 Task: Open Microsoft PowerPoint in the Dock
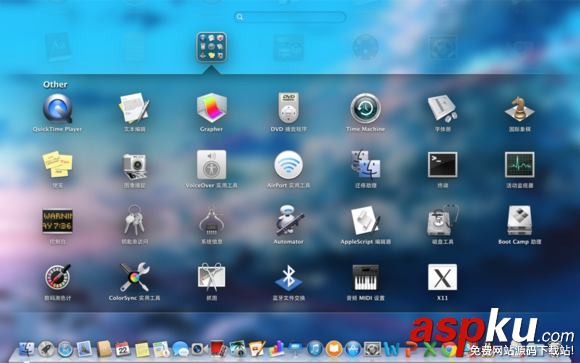(x=411, y=349)
